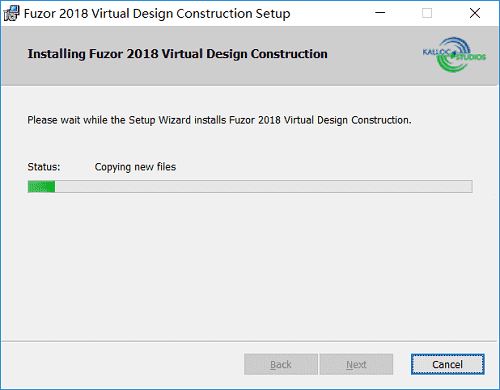Click the unfilled portion of the progress bar
The height and width of the screenshot is (390, 500).
pos(264,186)
